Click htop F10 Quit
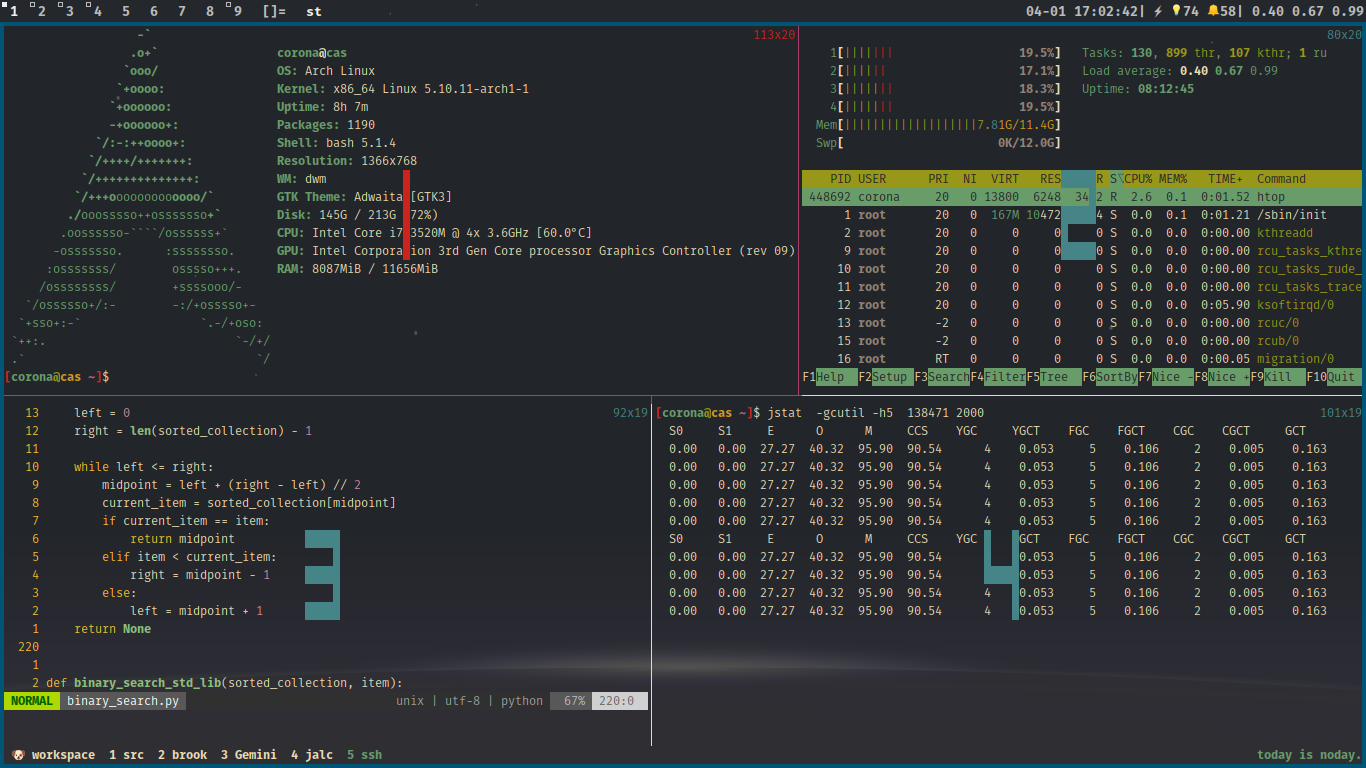The width and height of the screenshot is (1366, 768). (x=1333, y=377)
